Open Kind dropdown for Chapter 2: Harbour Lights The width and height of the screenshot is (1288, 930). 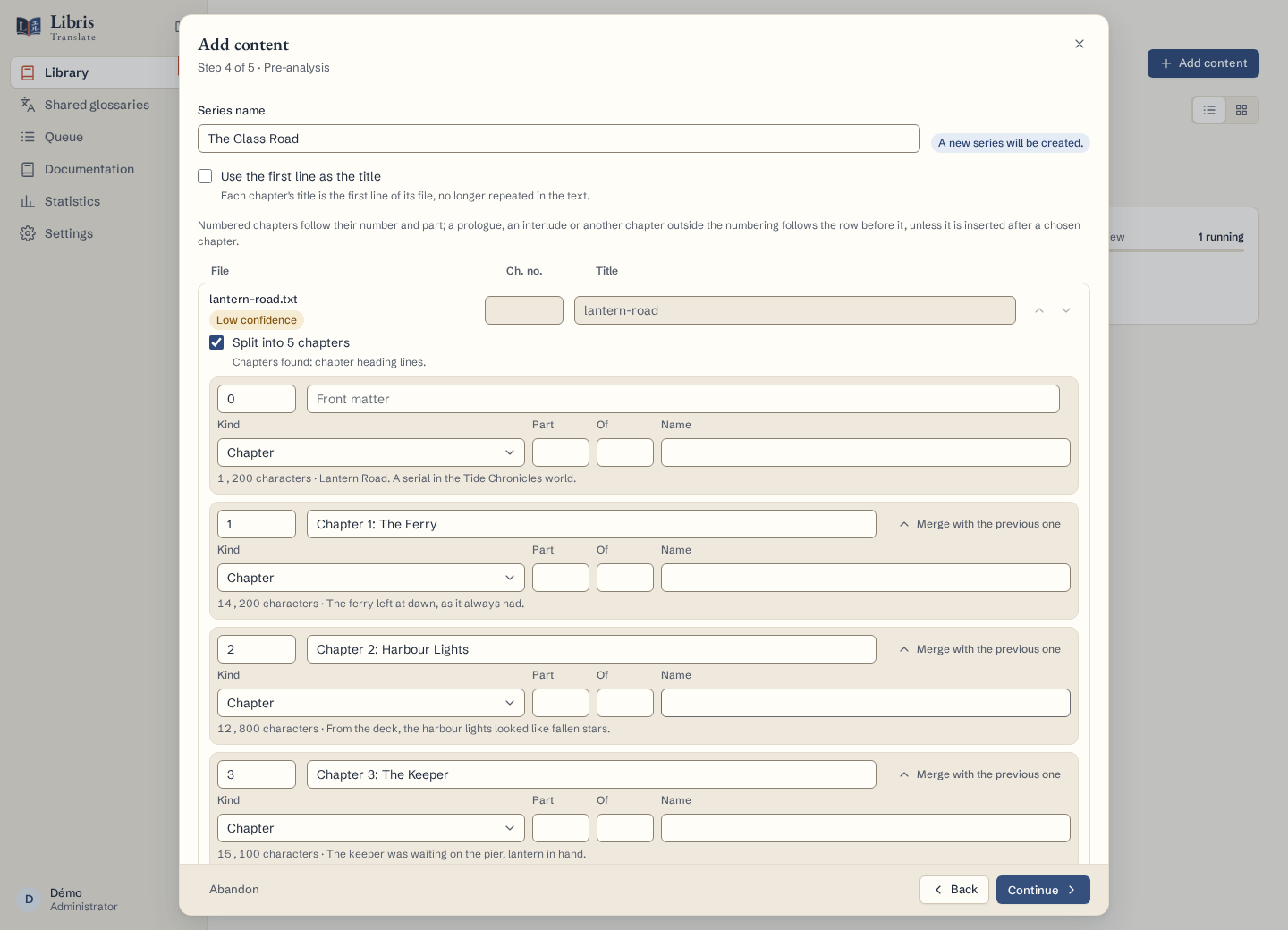point(371,703)
